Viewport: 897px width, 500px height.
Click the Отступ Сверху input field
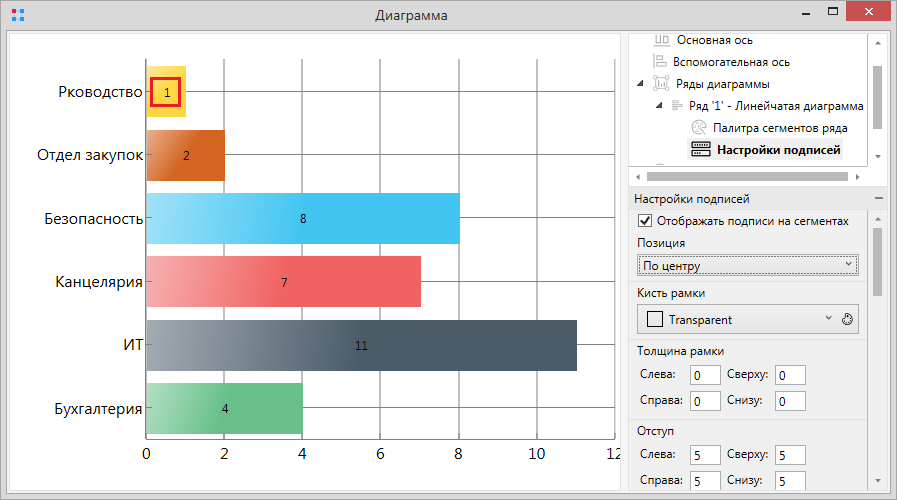[x=790, y=455]
